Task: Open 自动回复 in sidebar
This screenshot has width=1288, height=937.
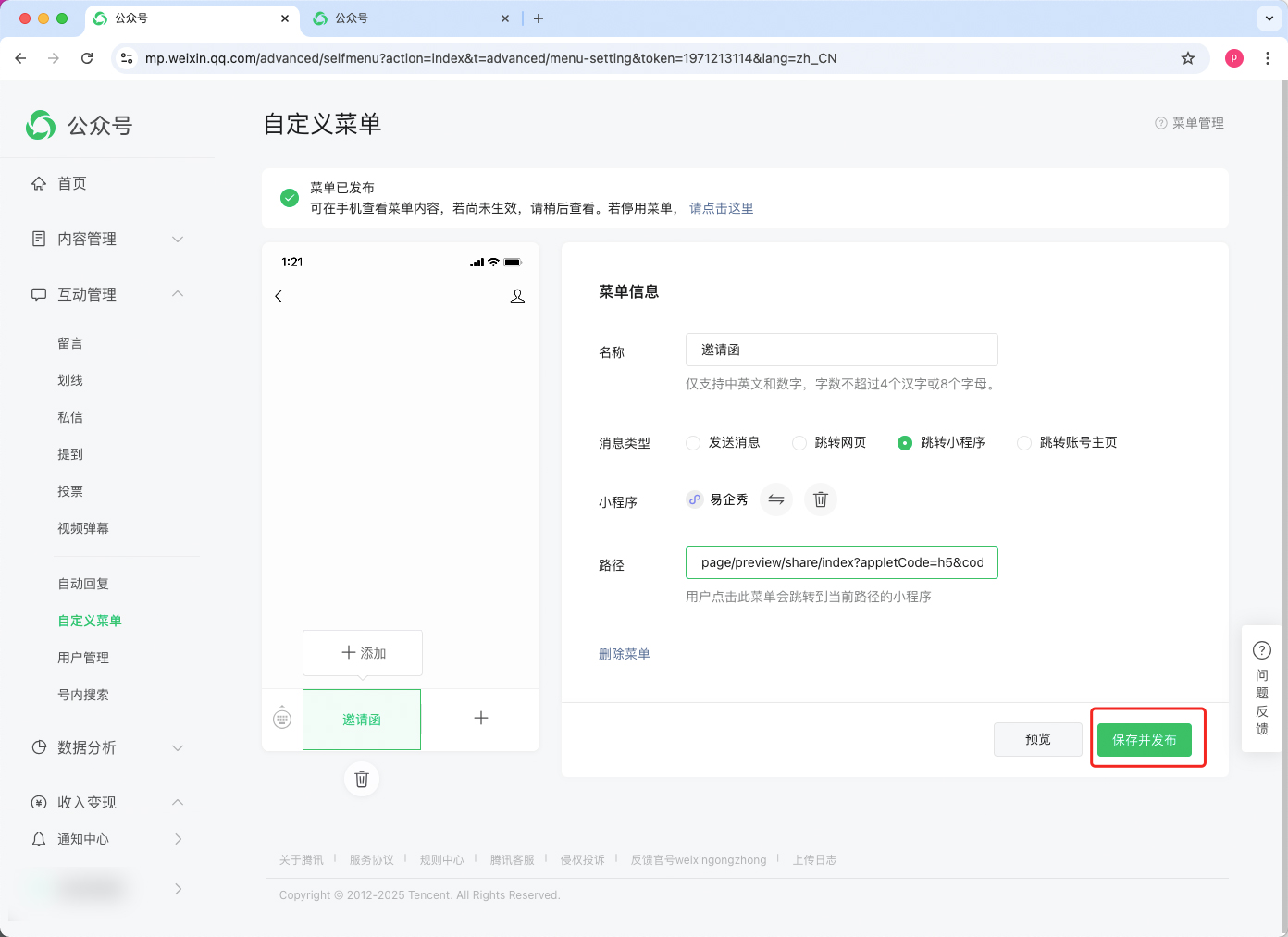Action: (83, 584)
